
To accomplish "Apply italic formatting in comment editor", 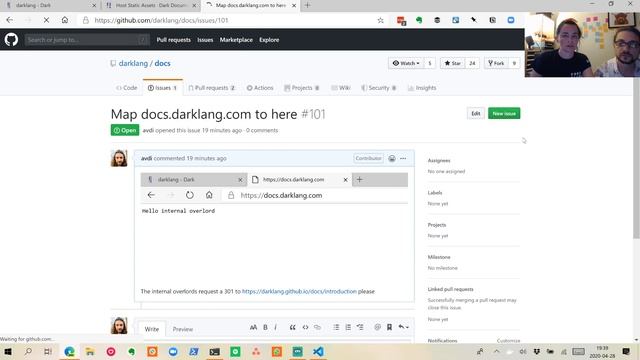I will 276,327.
